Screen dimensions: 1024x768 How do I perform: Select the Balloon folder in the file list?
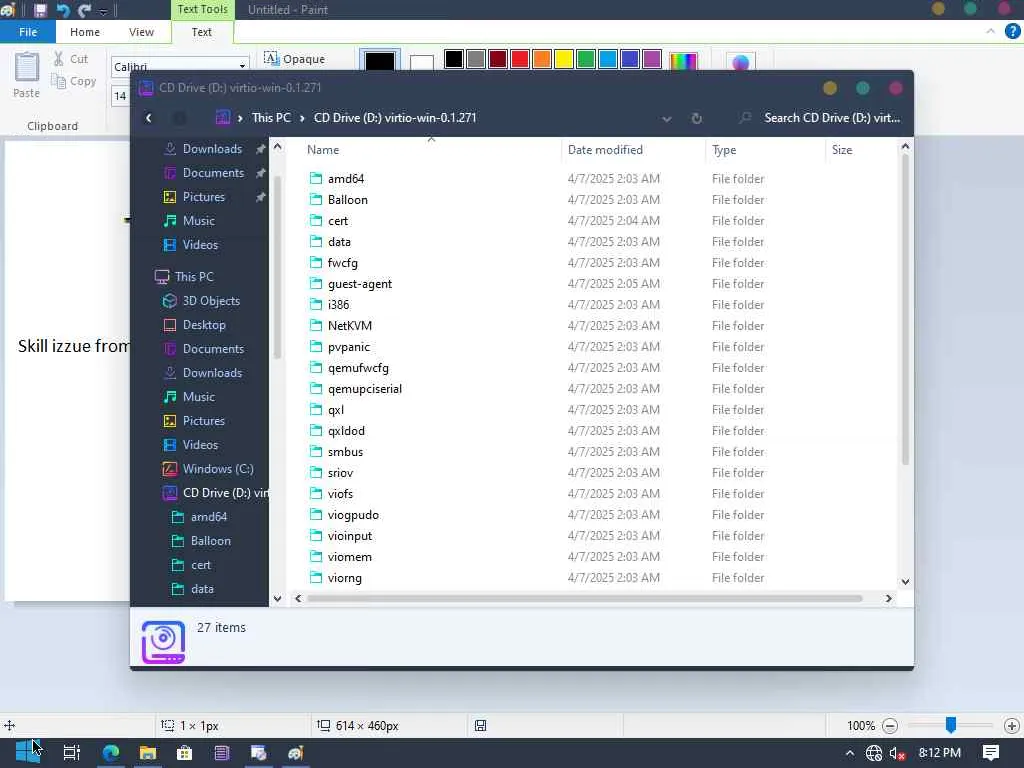[x=347, y=200]
